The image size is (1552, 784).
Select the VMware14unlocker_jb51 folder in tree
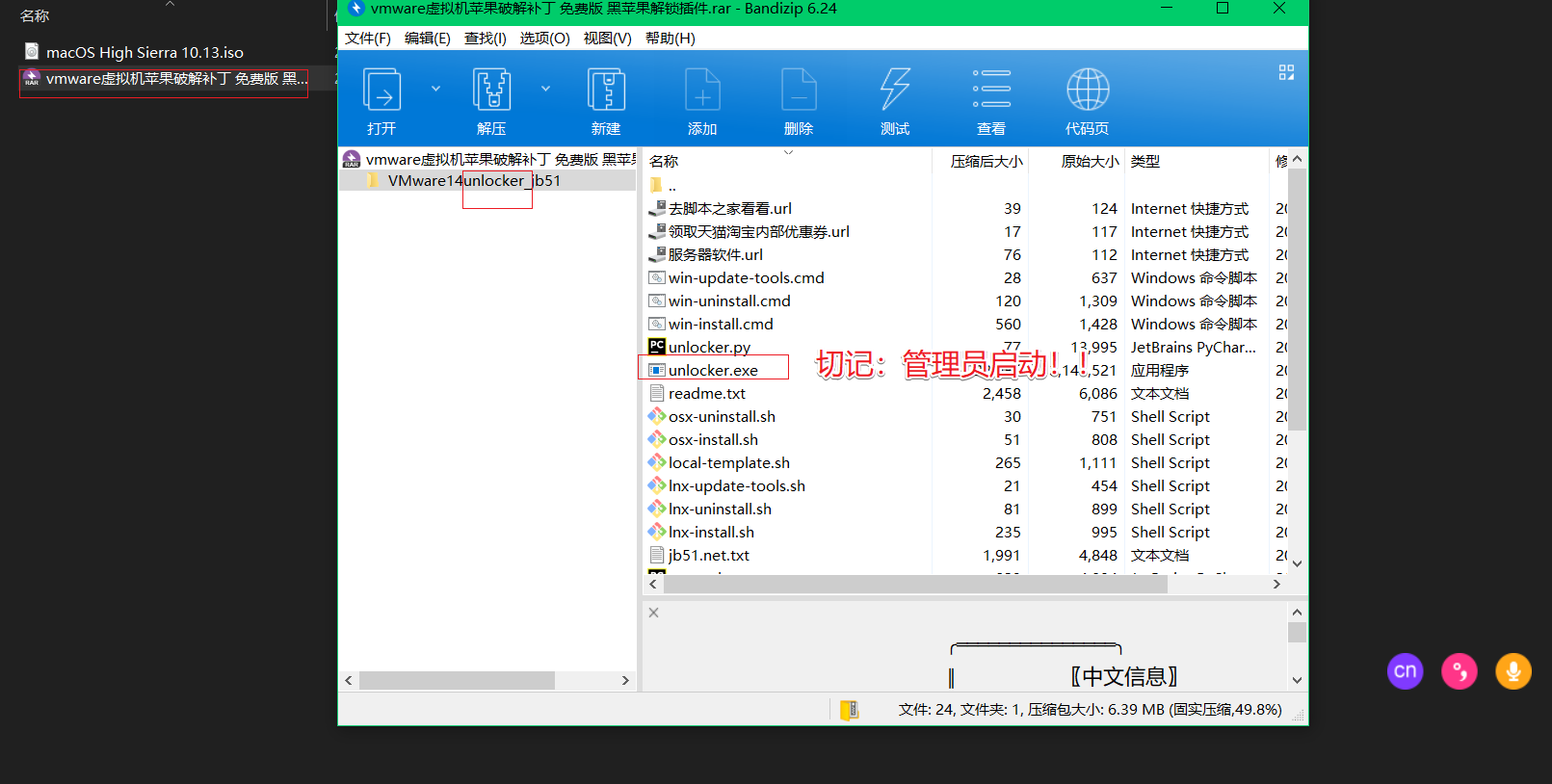(x=474, y=180)
